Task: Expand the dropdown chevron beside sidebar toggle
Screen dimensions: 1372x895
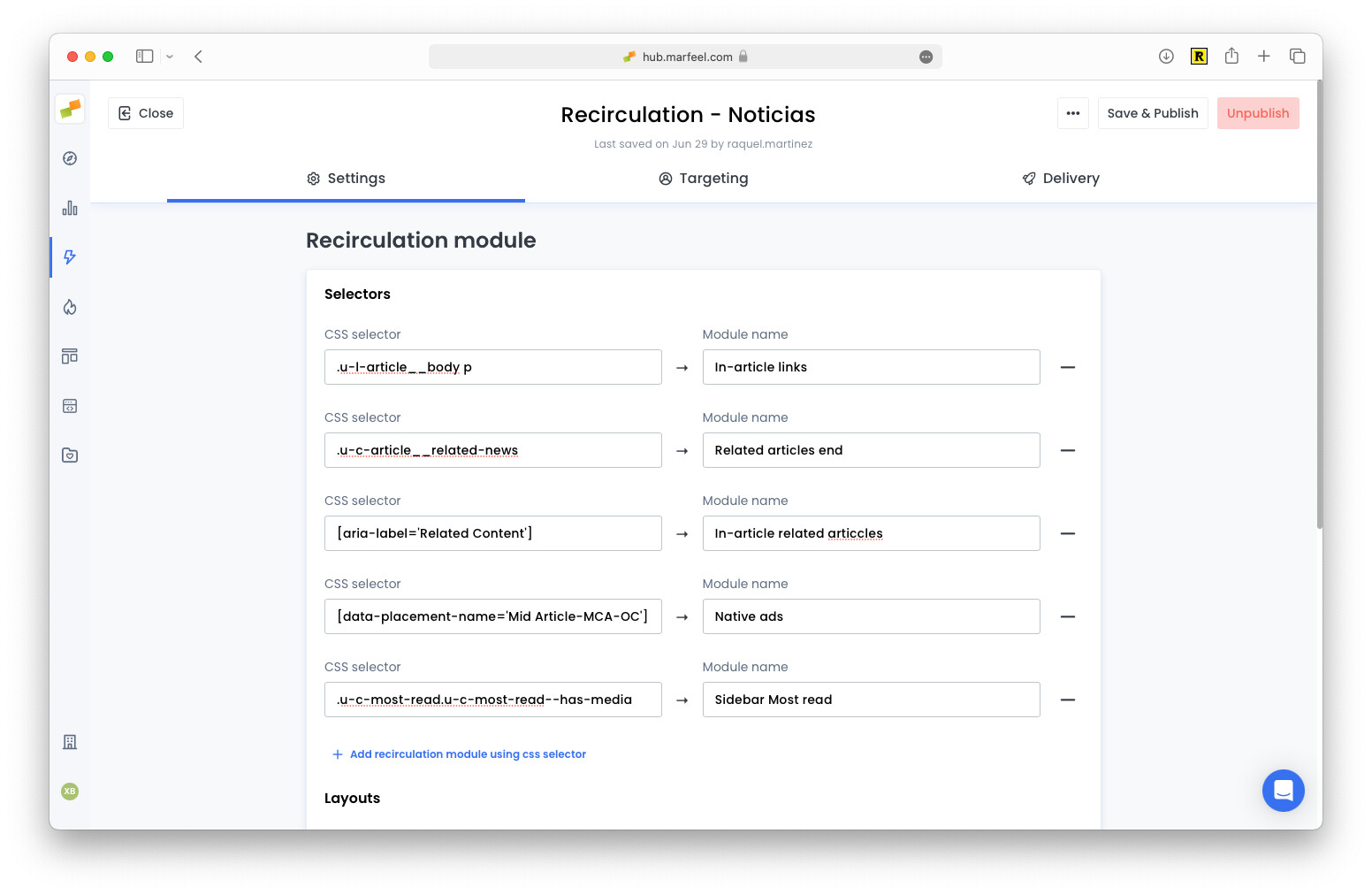Action: pos(168,56)
